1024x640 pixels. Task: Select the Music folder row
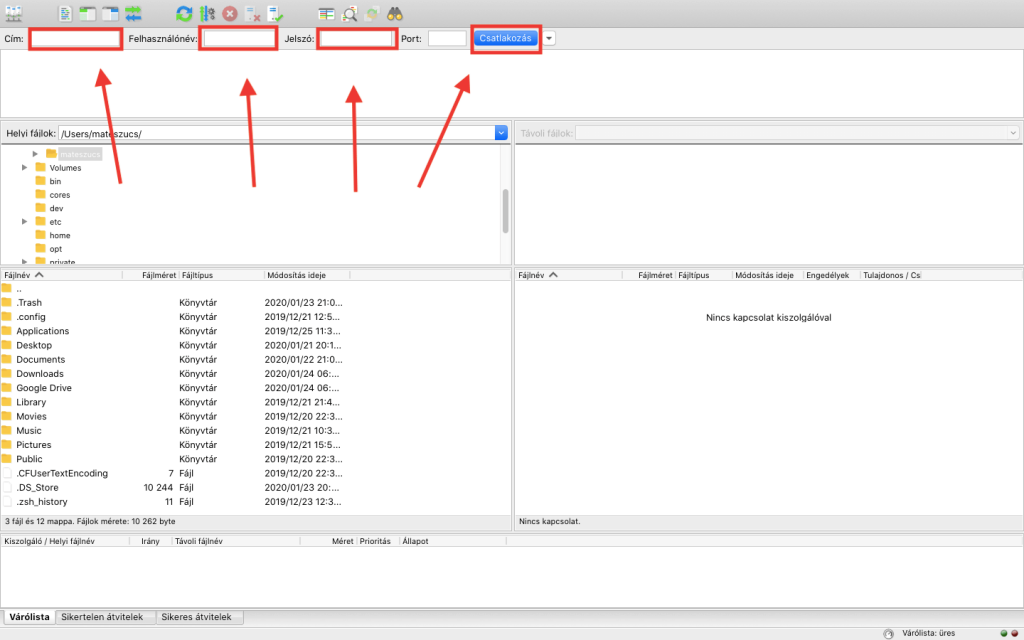tap(256, 431)
